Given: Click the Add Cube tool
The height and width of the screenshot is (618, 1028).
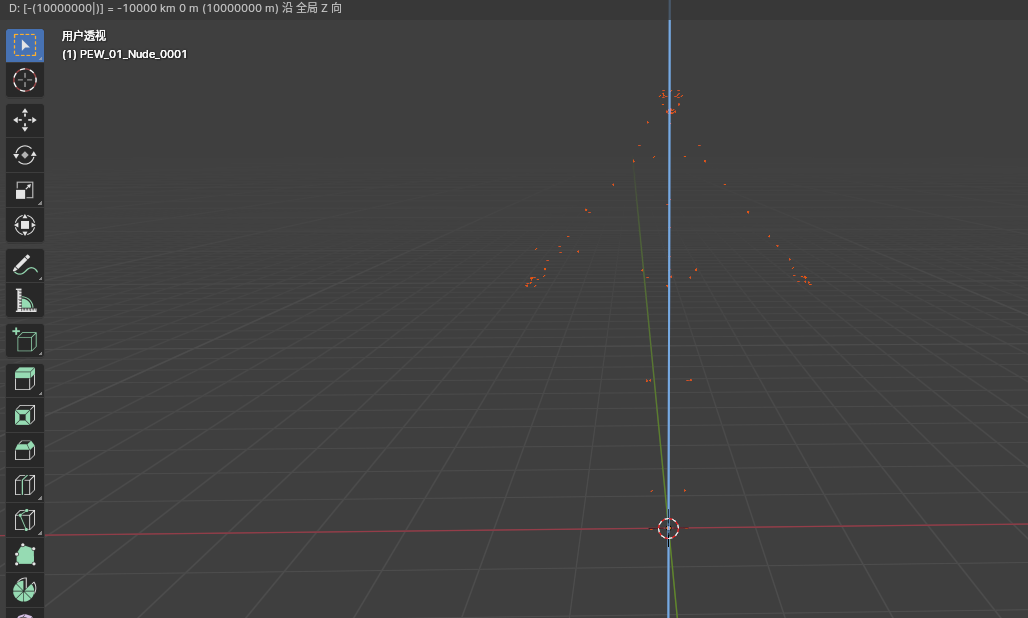Looking at the screenshot, I should 25,340.
